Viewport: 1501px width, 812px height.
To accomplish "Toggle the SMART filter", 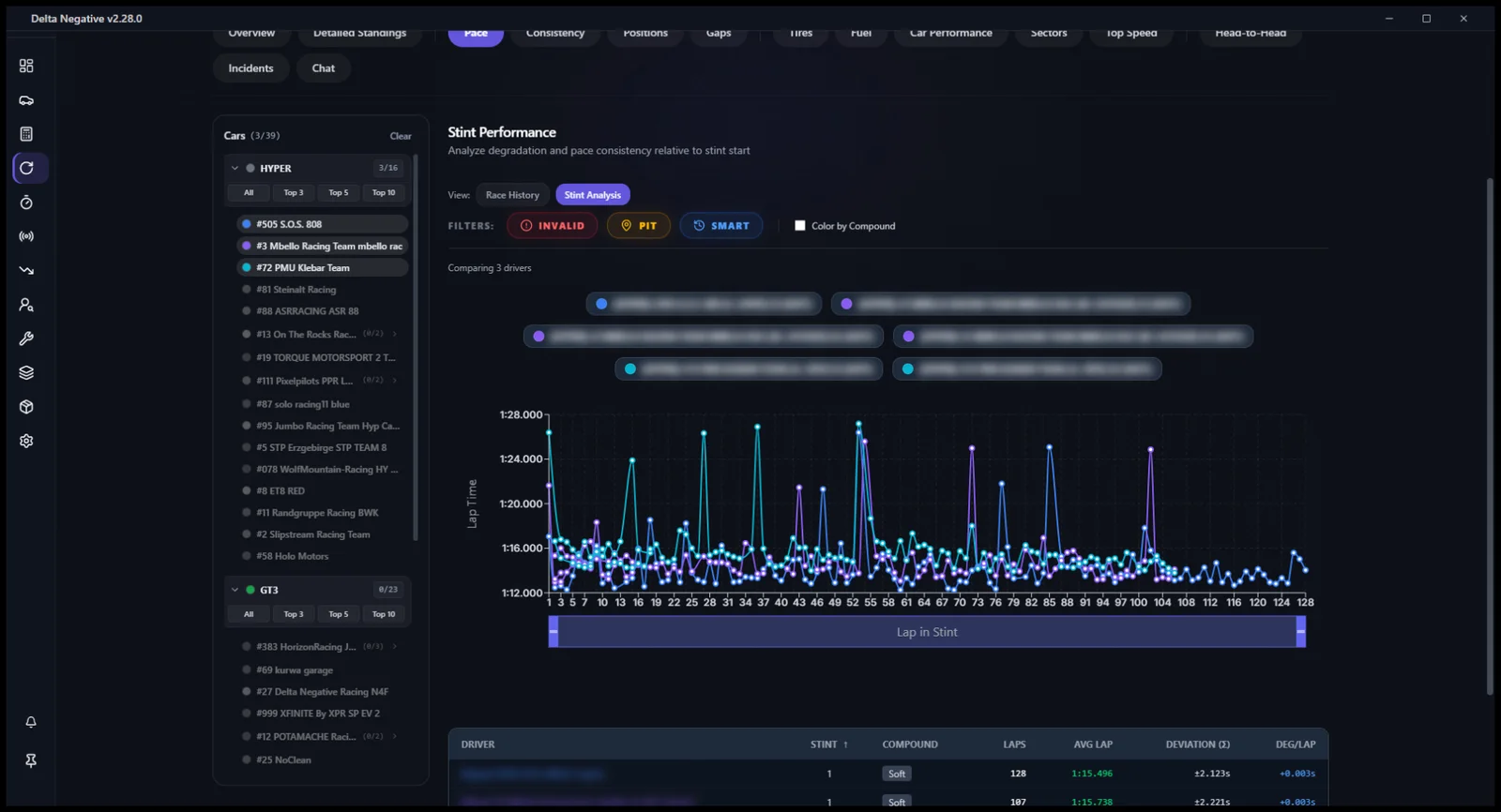I will pyautogui.click(x=721, y=226).
